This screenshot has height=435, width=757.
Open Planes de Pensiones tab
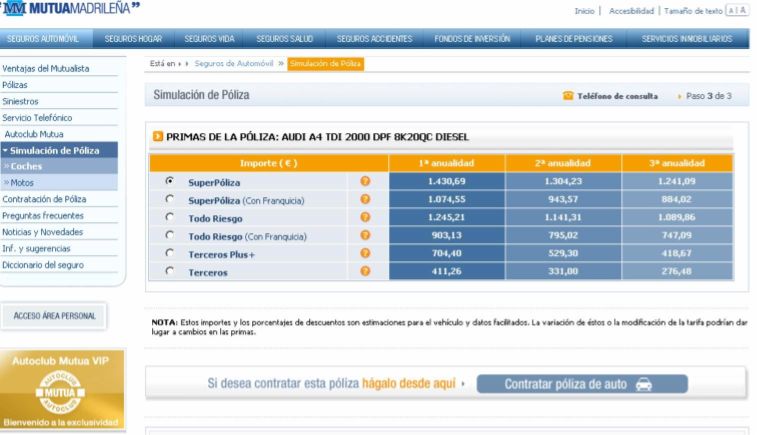pos(574,39)
